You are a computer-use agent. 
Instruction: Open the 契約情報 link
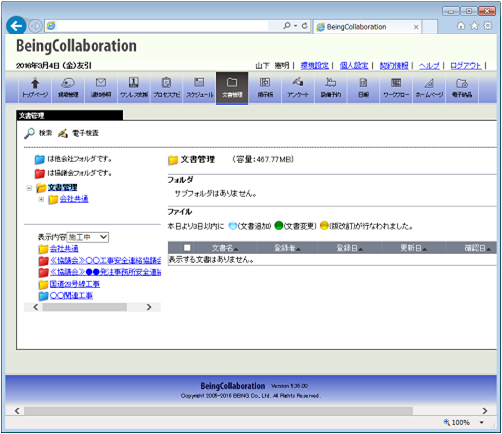pyautogui.click(x=394, y=66)
